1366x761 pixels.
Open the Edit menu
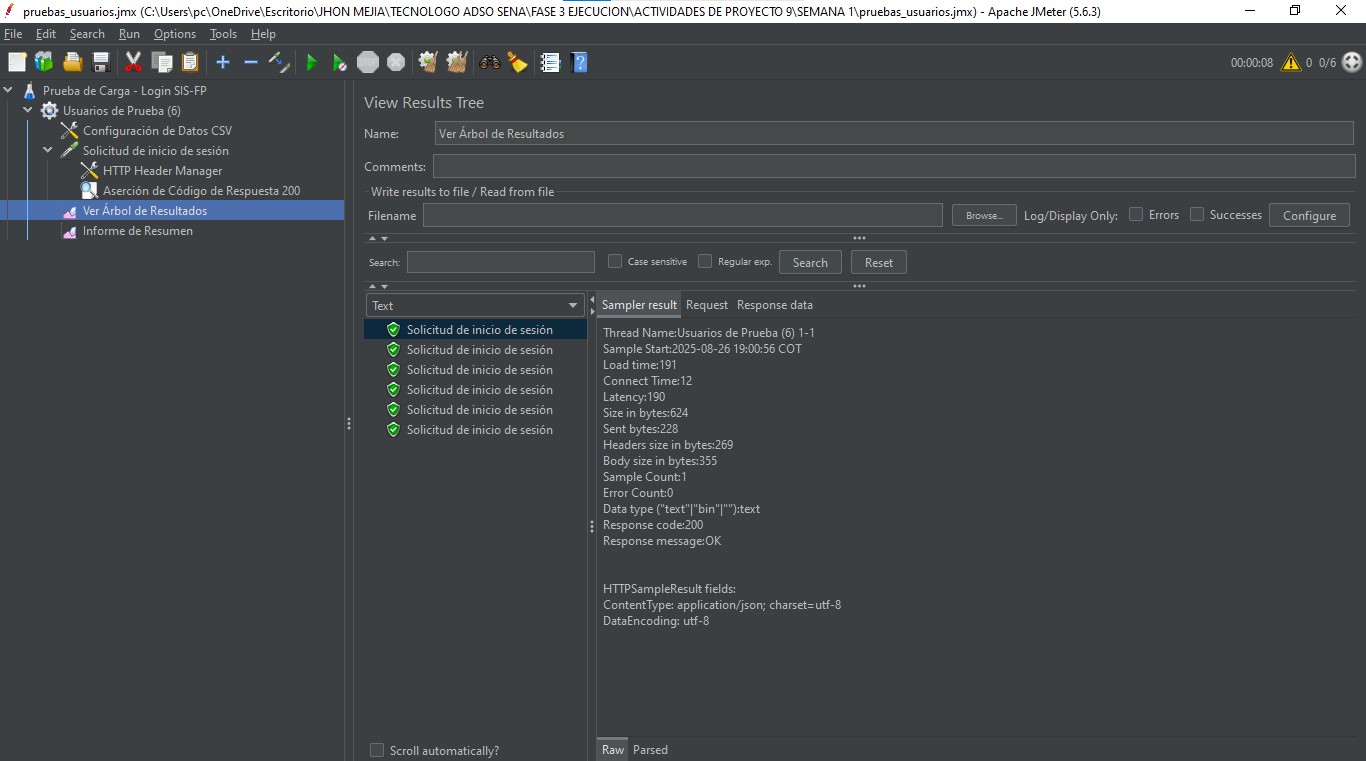[x=46, y=34]
